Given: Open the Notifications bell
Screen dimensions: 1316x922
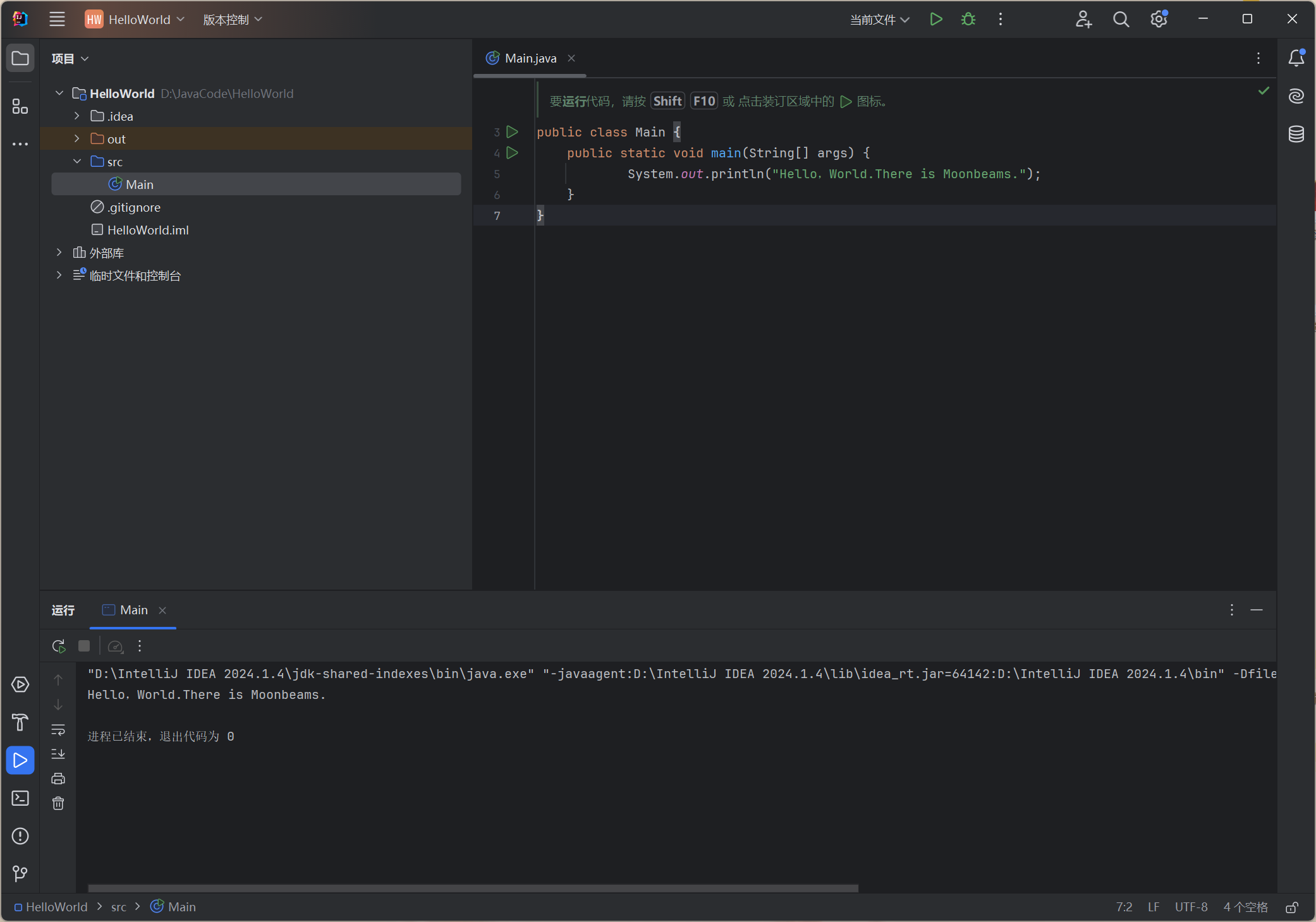Looking at the screenshot, I should pos(1296,58).
